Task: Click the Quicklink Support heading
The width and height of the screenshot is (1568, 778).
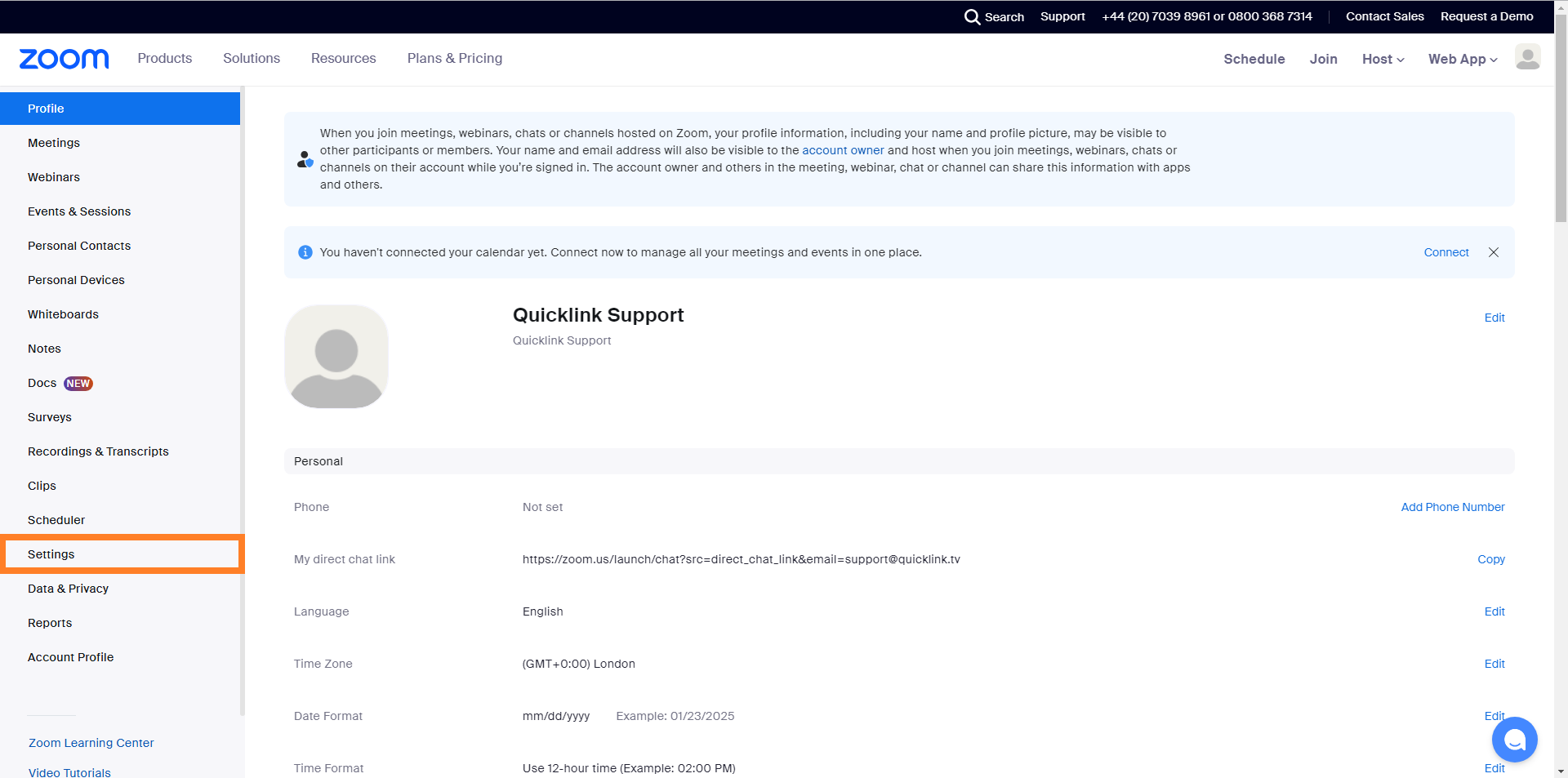Action: 599,315
